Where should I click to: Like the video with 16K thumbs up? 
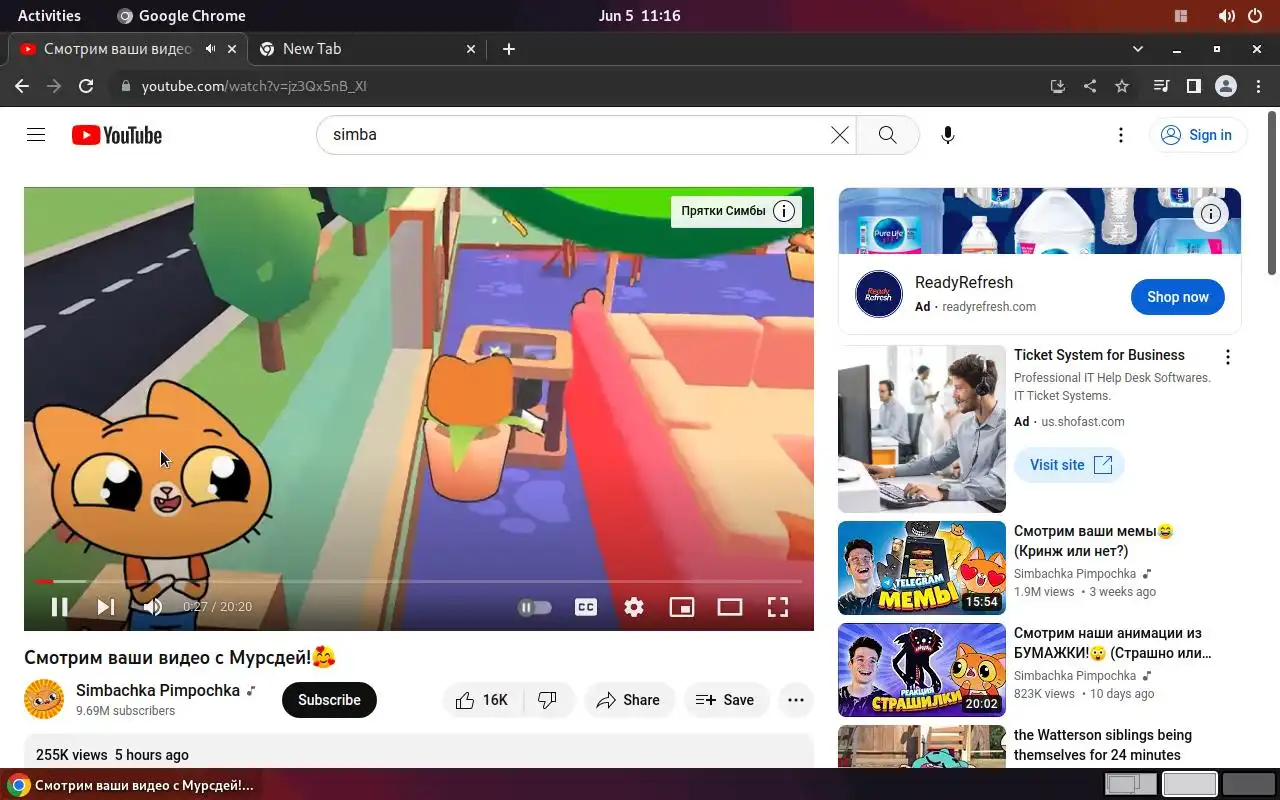[x=482, y=700]
